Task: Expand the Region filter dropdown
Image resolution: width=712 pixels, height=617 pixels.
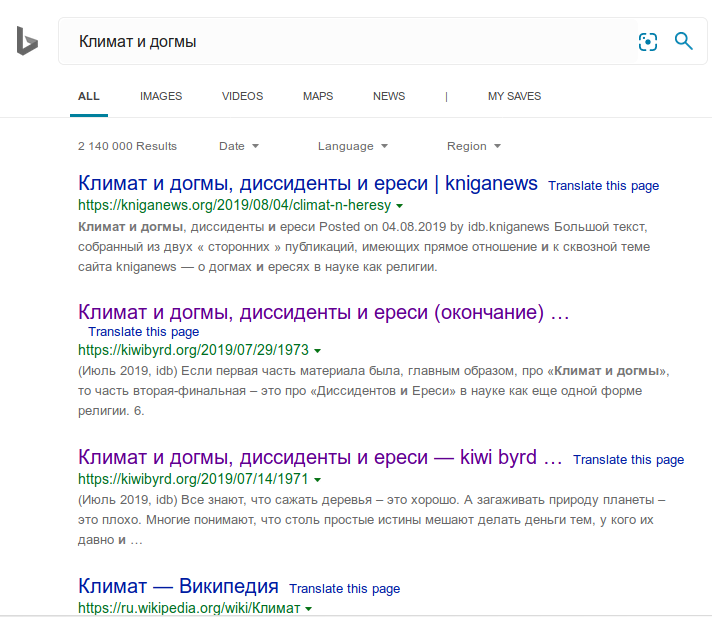Action: click(x=473, y=146)
